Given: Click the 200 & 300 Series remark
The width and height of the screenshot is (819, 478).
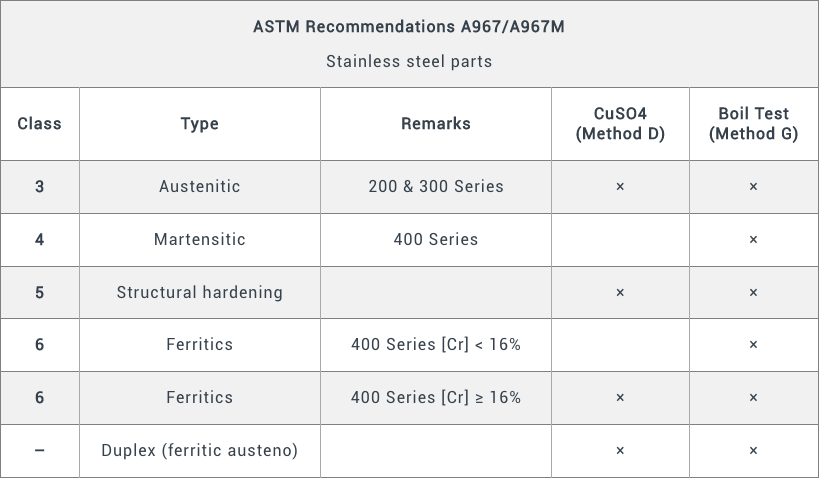Looking at the screenshot, I should pos(435,186).
